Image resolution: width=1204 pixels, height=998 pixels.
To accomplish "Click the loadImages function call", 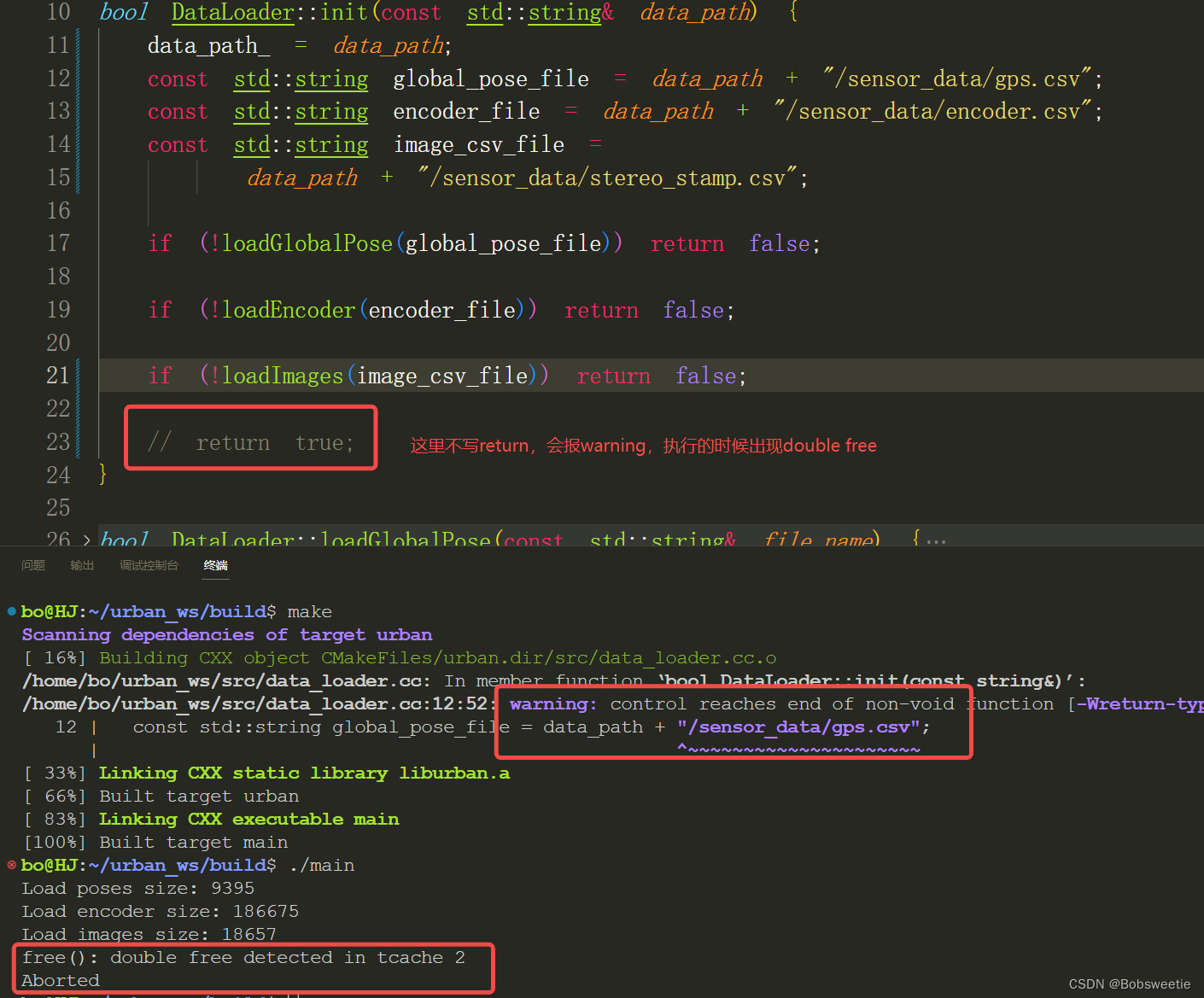I will (283, 376).
